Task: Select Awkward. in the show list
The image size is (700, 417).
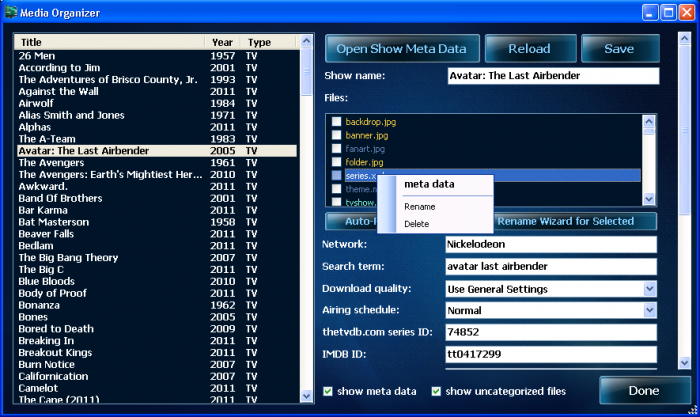Action: [x=157, y=186]
